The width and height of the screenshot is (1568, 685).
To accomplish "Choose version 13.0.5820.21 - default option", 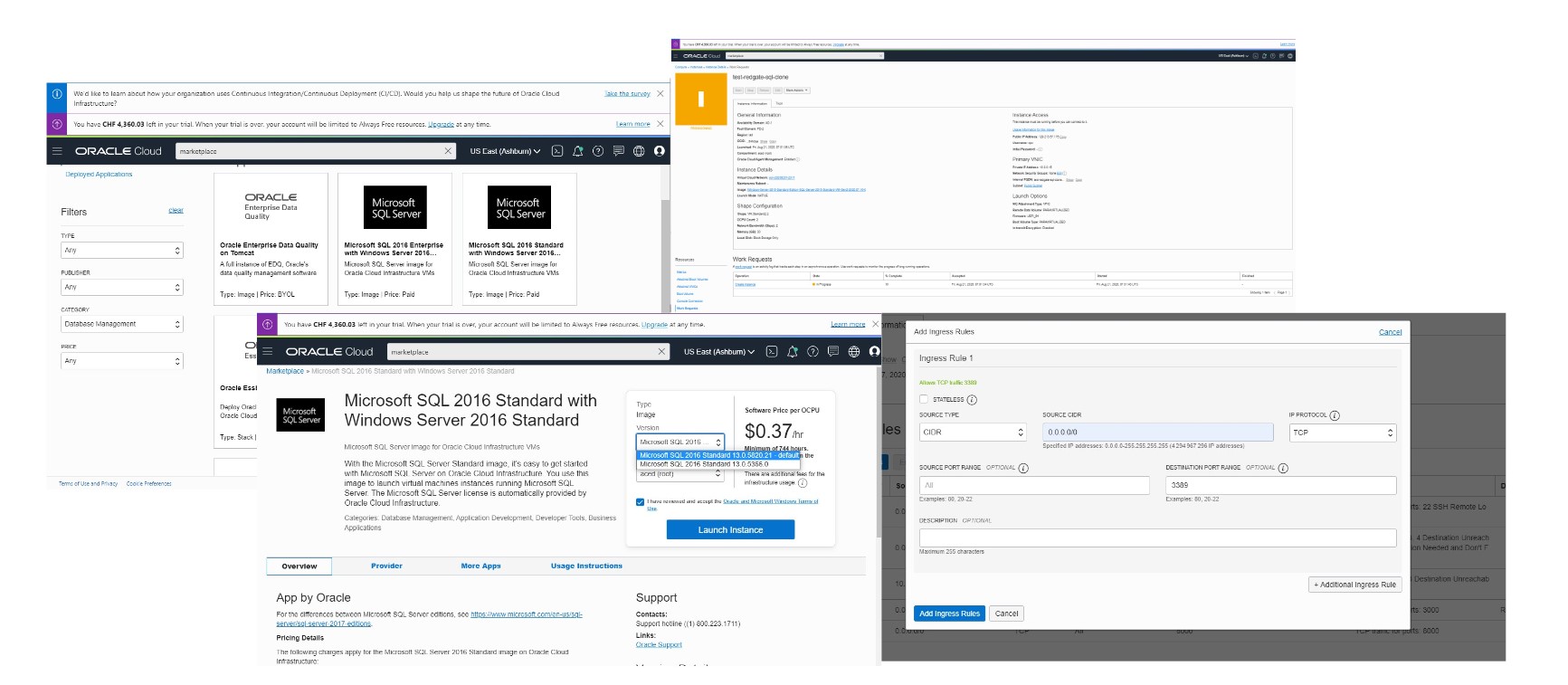I will pos(719,455).
